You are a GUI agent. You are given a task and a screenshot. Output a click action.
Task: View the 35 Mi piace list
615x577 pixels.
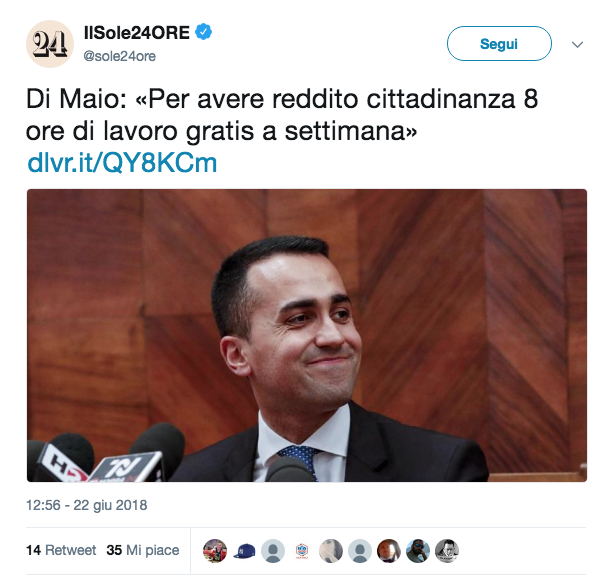pos(143,550)
